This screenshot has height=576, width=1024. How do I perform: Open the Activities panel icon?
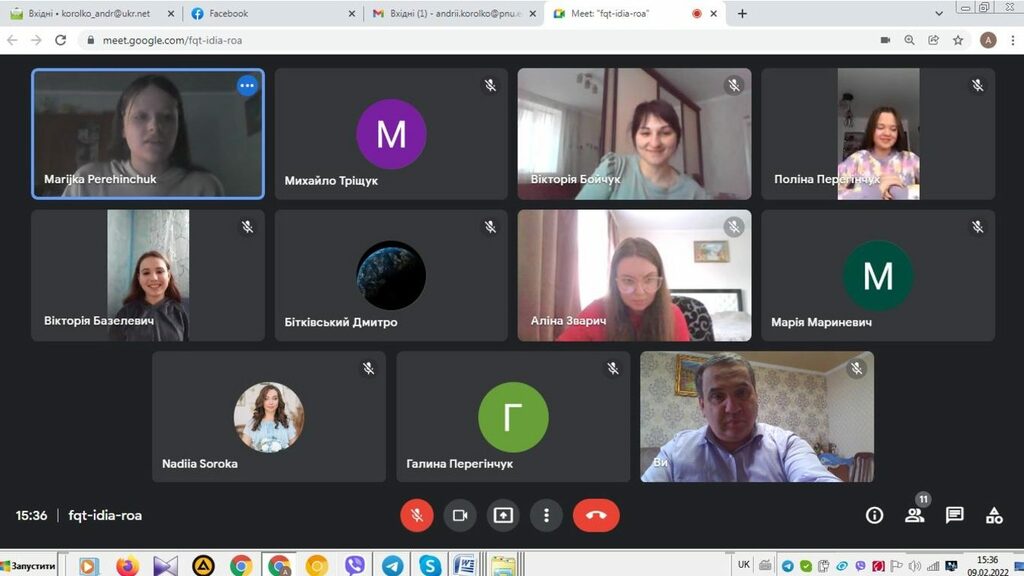[x=994, y=515]
